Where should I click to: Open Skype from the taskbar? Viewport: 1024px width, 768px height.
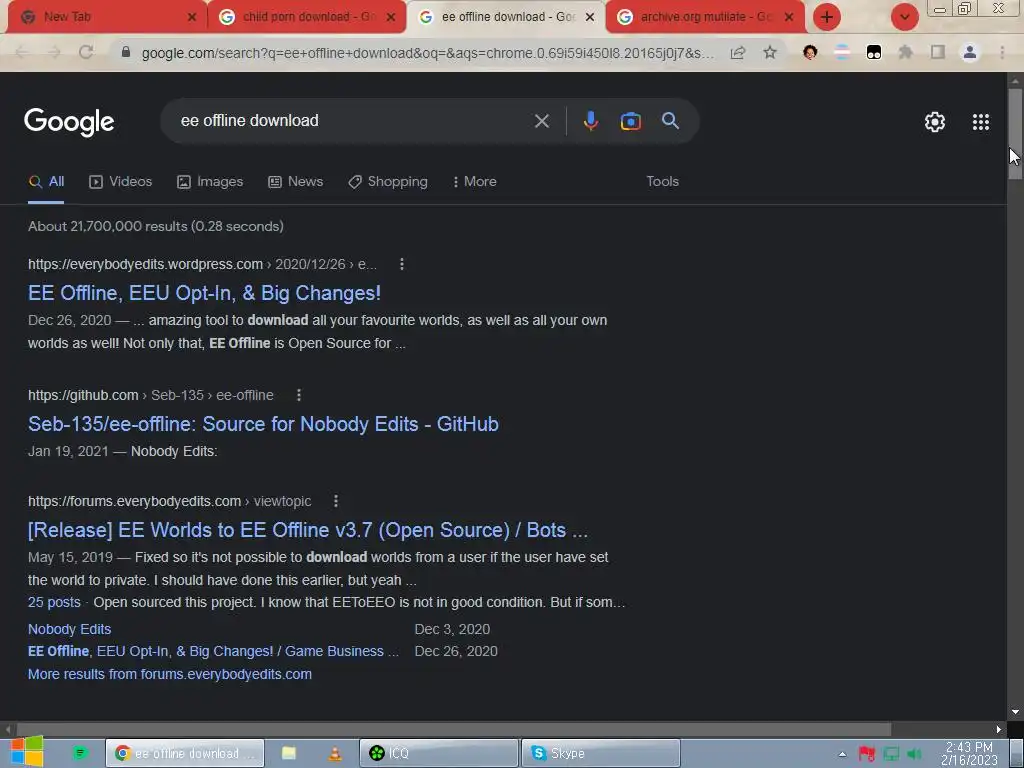pos(601,753)
